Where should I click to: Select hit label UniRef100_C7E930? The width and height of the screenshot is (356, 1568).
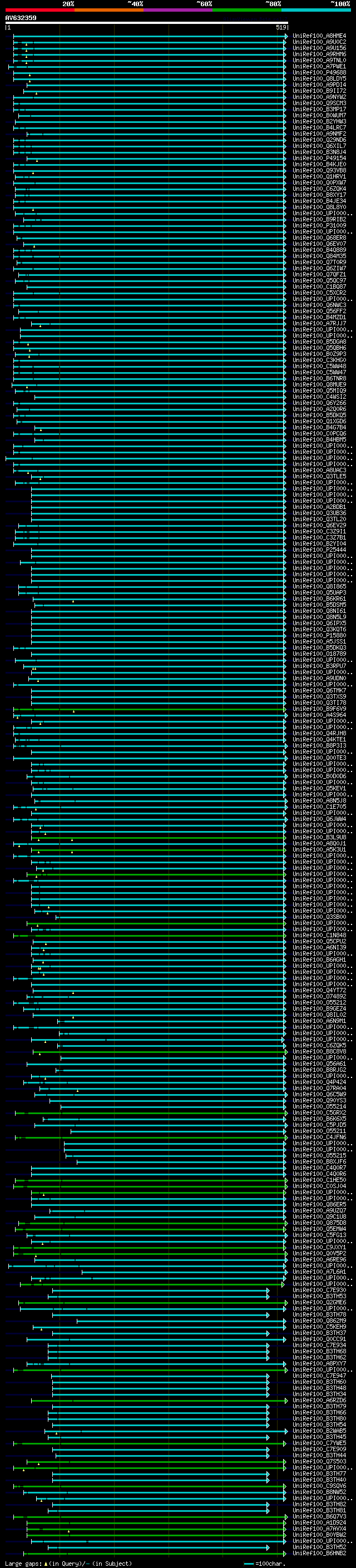[319, 1290]
